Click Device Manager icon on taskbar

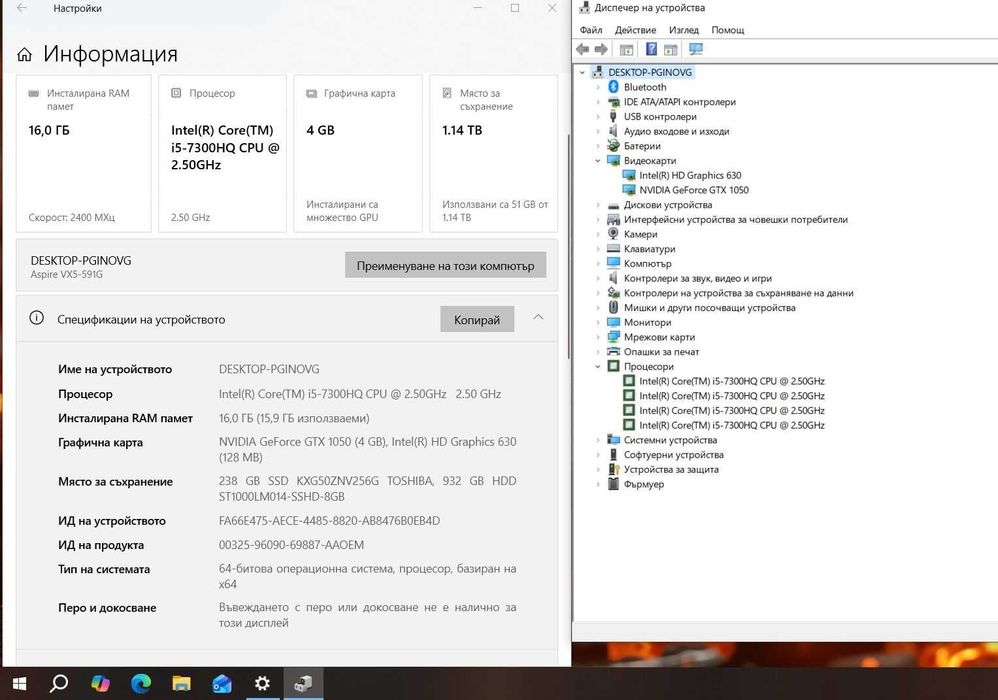coord(303,683)
